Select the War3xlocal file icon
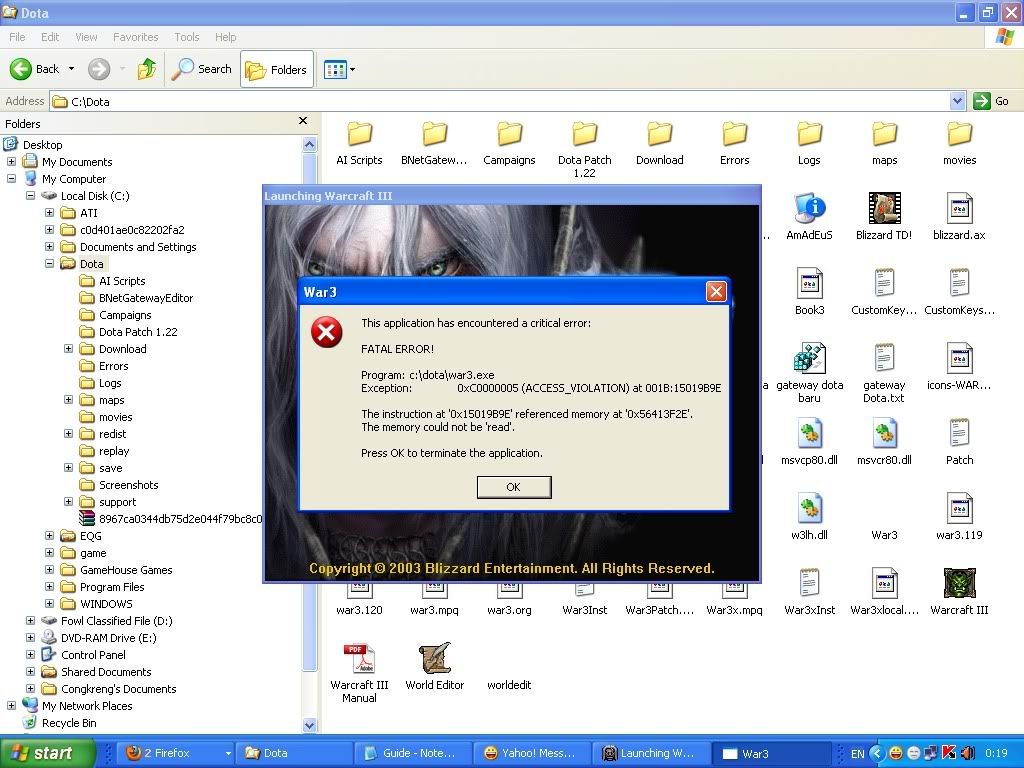 [884, 583]
